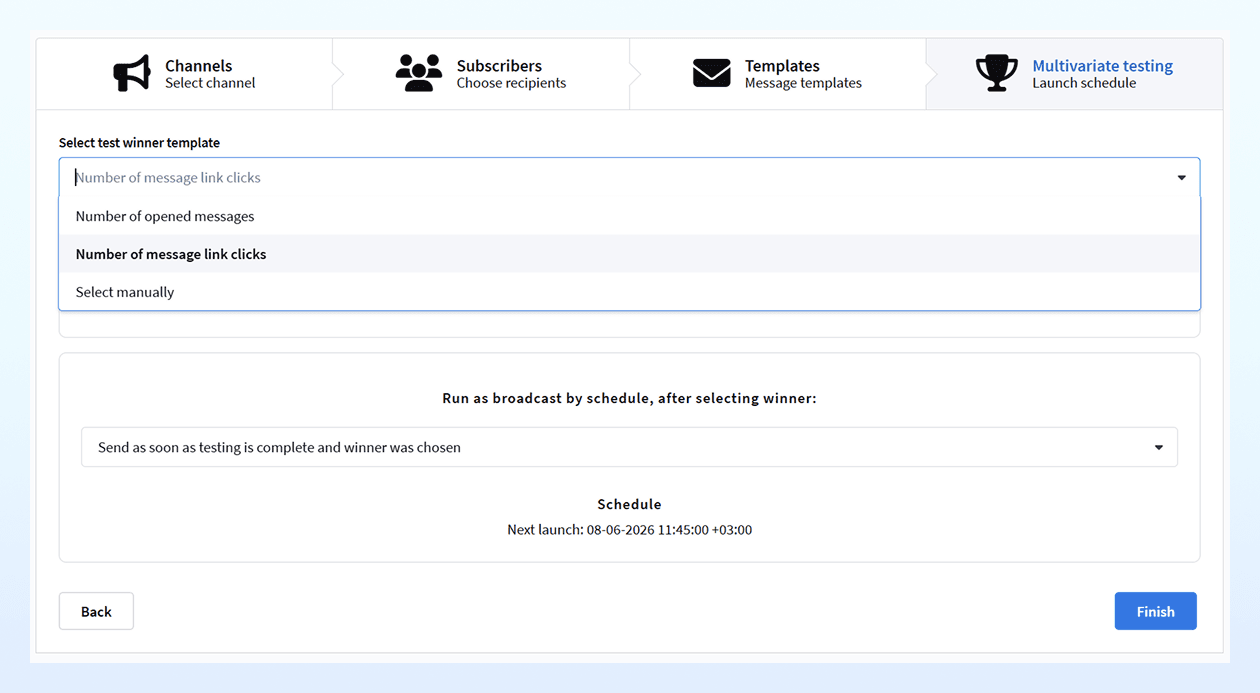Click the 'Choose recipients' subtitle
1260x693 pixels.
511,83
